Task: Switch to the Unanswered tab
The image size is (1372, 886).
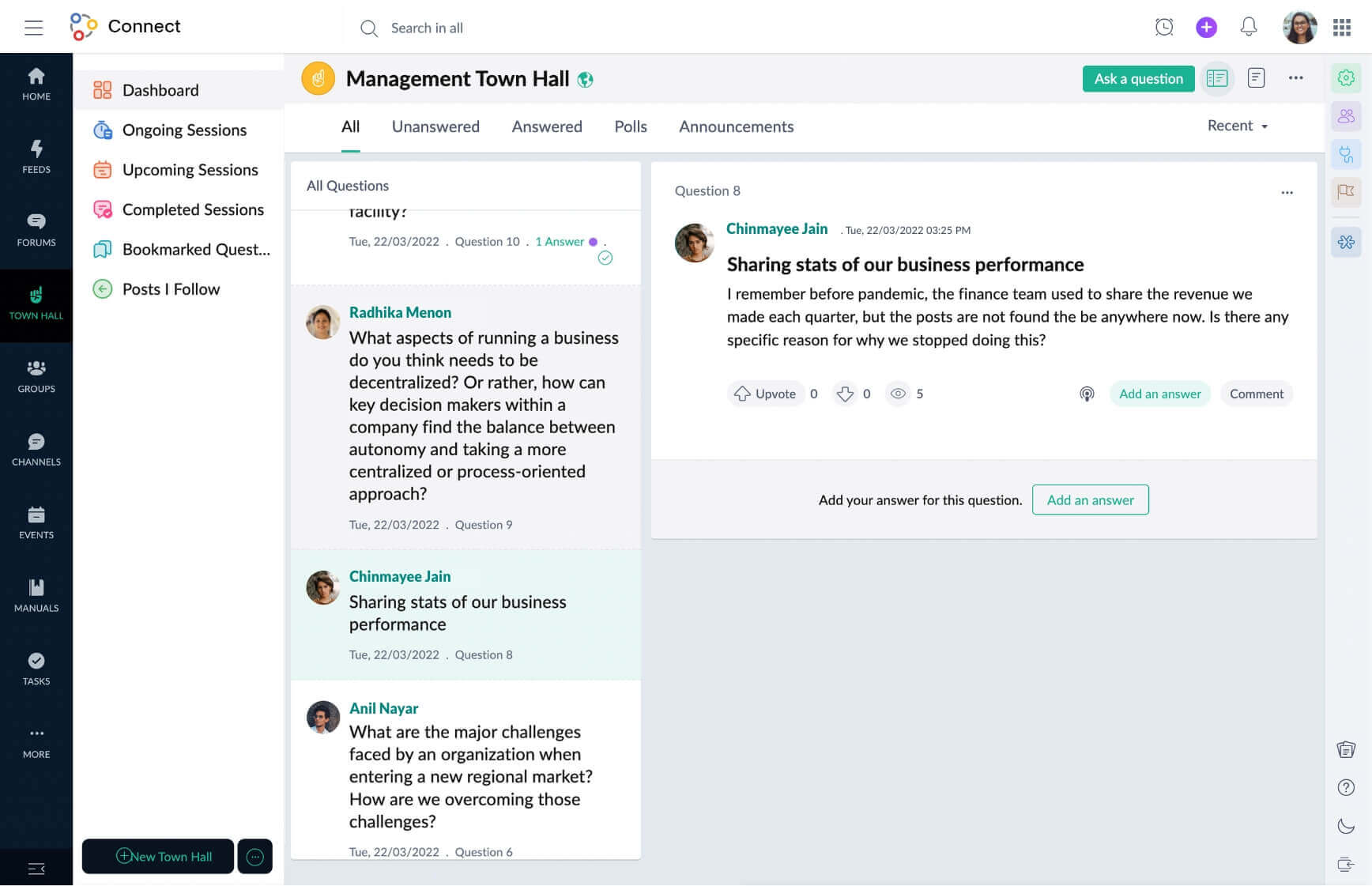Action: pyautogui.click(x=435, y=126)
